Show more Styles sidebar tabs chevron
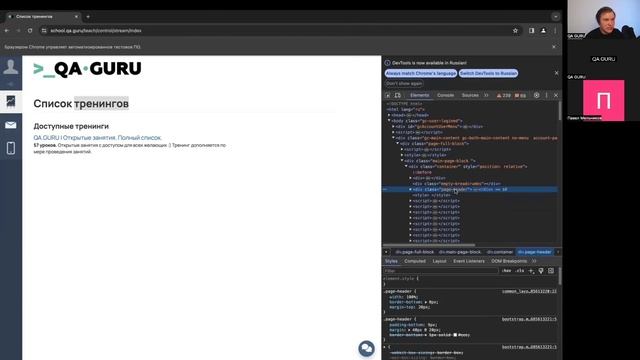The height and width of the screenshot is (360, 640). (534, 261)
